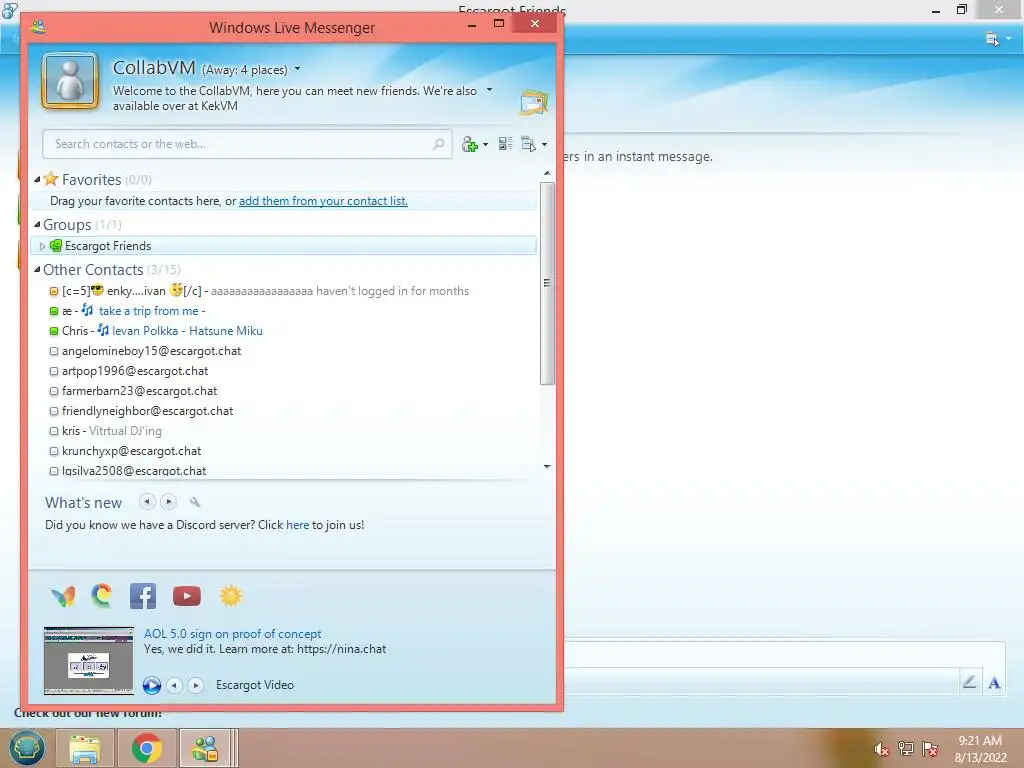The image size is (1024, 768).
Task: Go to next Escargot Video item
Action: click(196, 685)
